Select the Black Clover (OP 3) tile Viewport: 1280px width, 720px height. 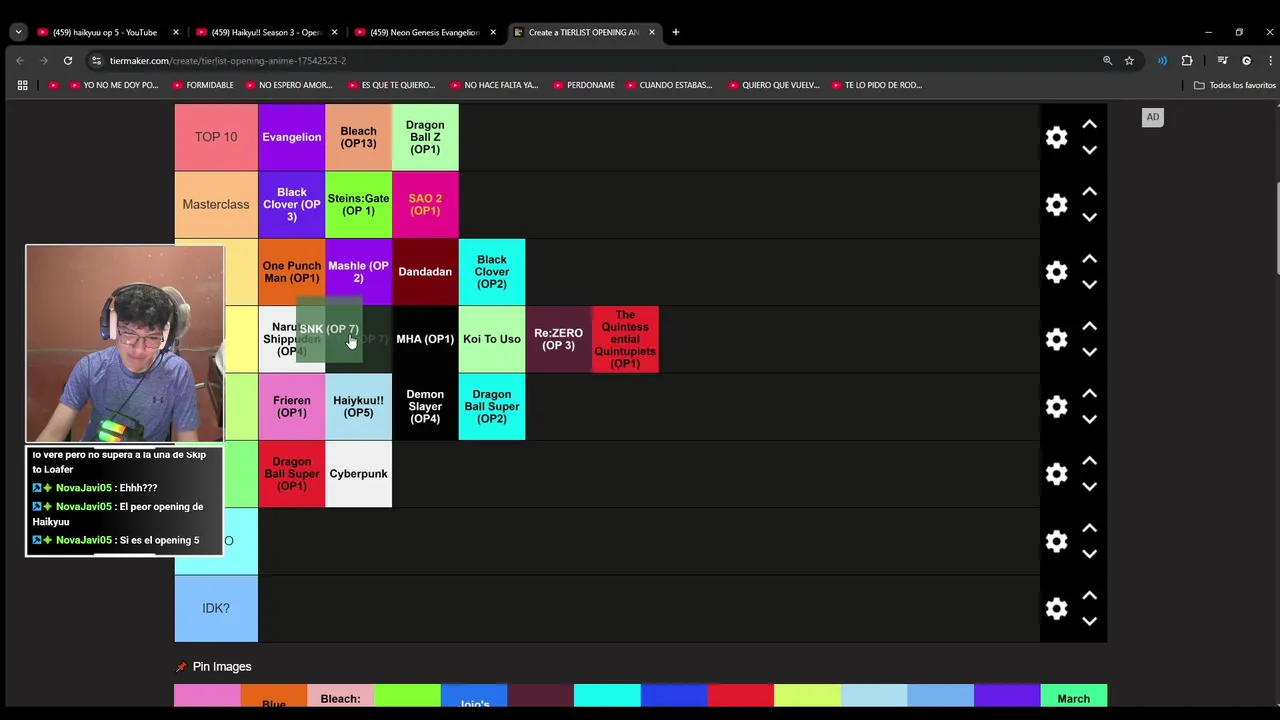point(292,205)
